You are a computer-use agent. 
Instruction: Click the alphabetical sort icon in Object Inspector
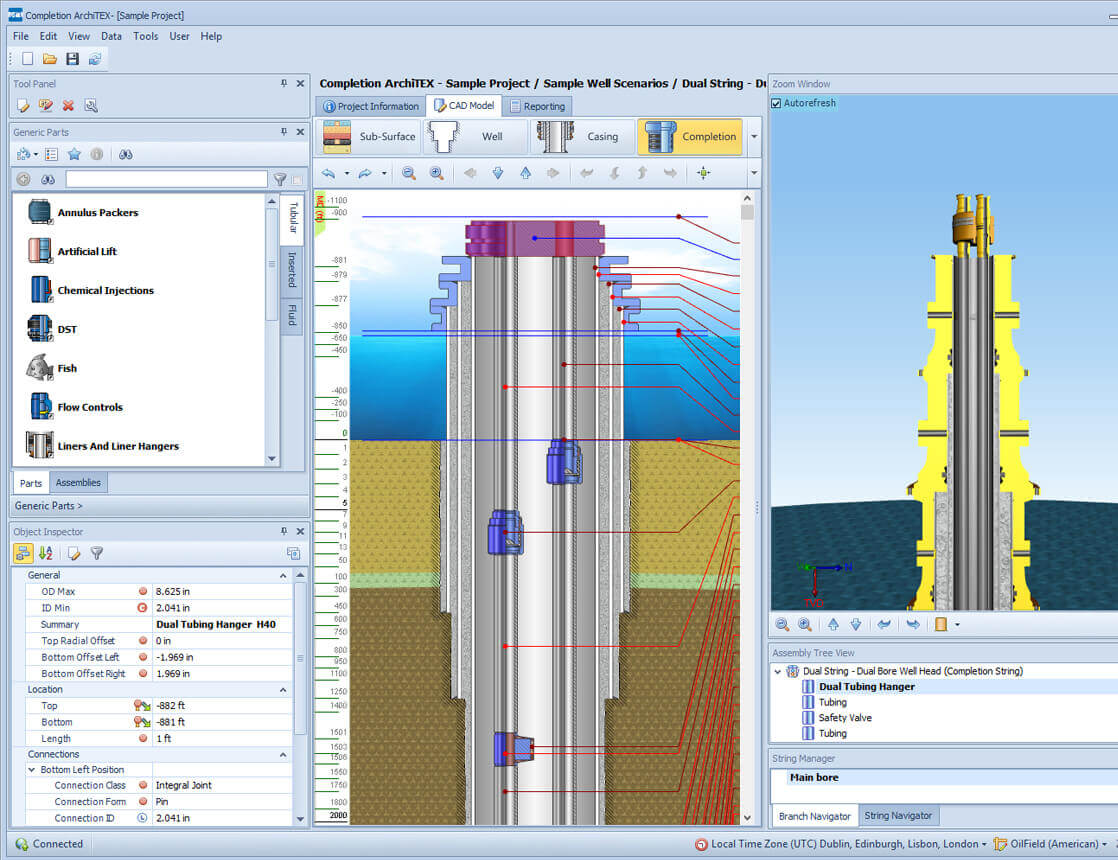[x=46, y=553]
